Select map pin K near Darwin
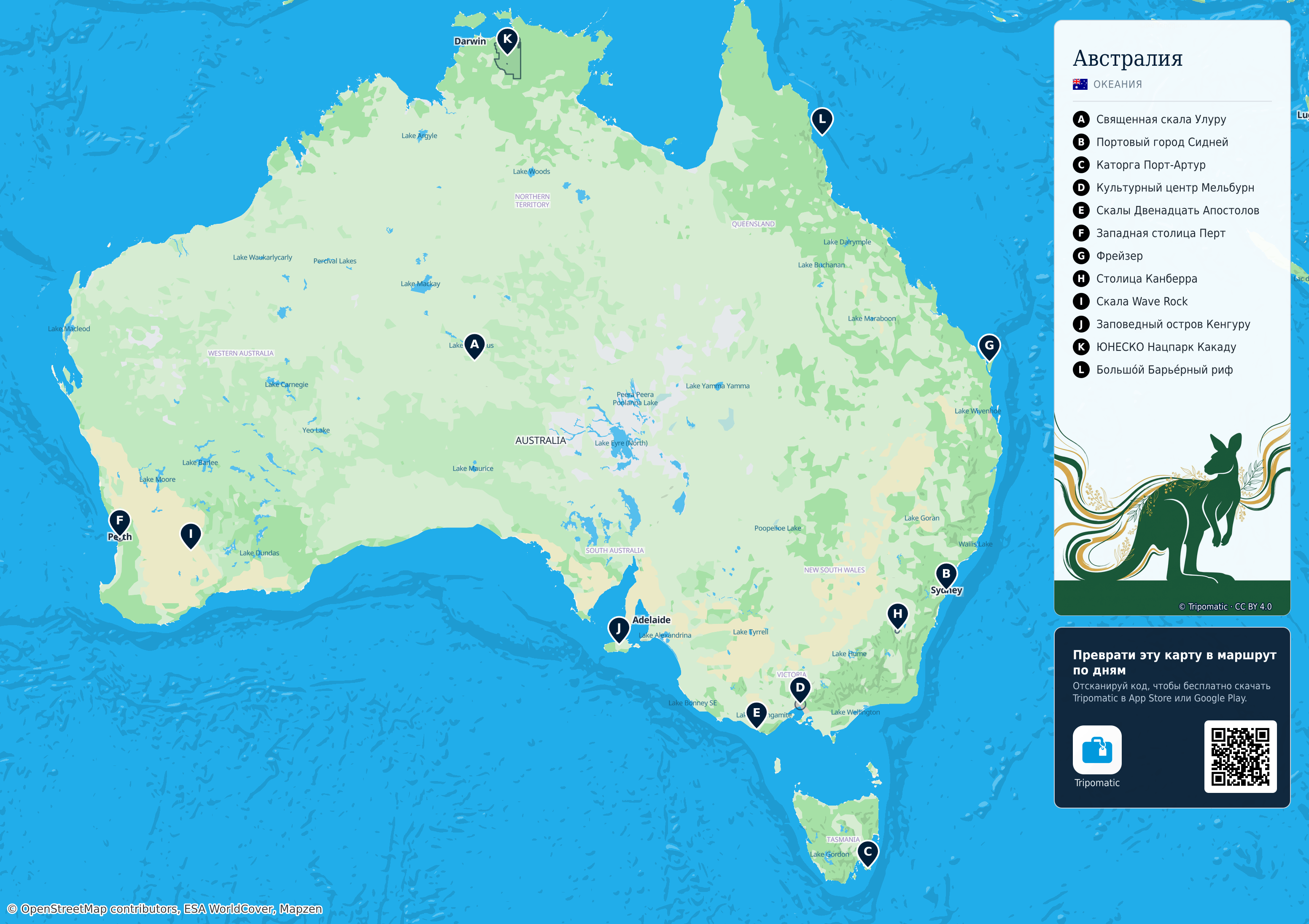 point(507,40)
